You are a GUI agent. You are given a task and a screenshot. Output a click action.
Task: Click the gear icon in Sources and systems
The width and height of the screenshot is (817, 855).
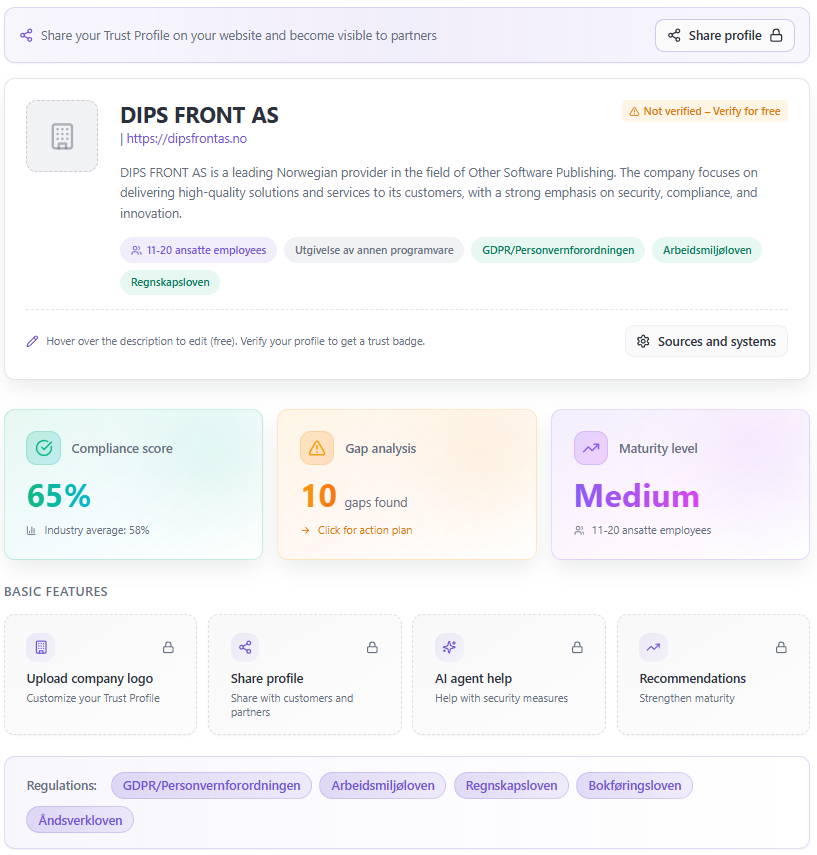(643, 341)
